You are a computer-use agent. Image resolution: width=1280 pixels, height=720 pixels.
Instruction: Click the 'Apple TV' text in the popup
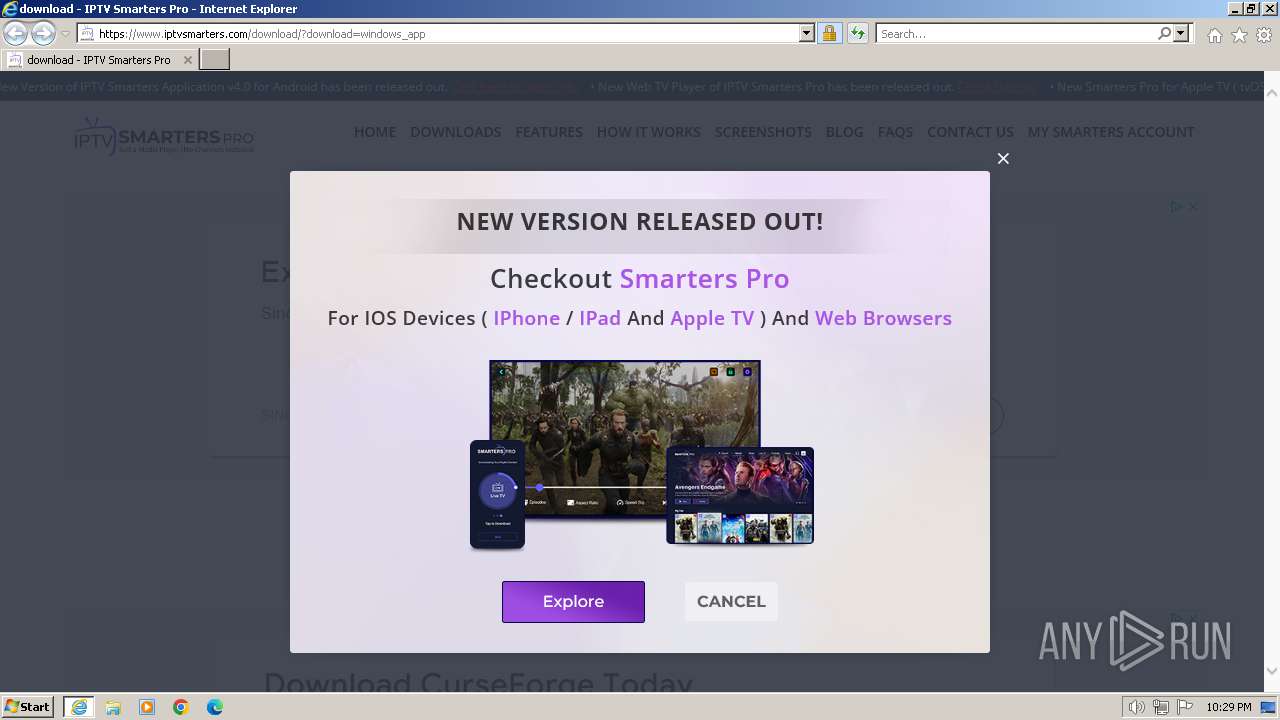(x=712, y=318)
